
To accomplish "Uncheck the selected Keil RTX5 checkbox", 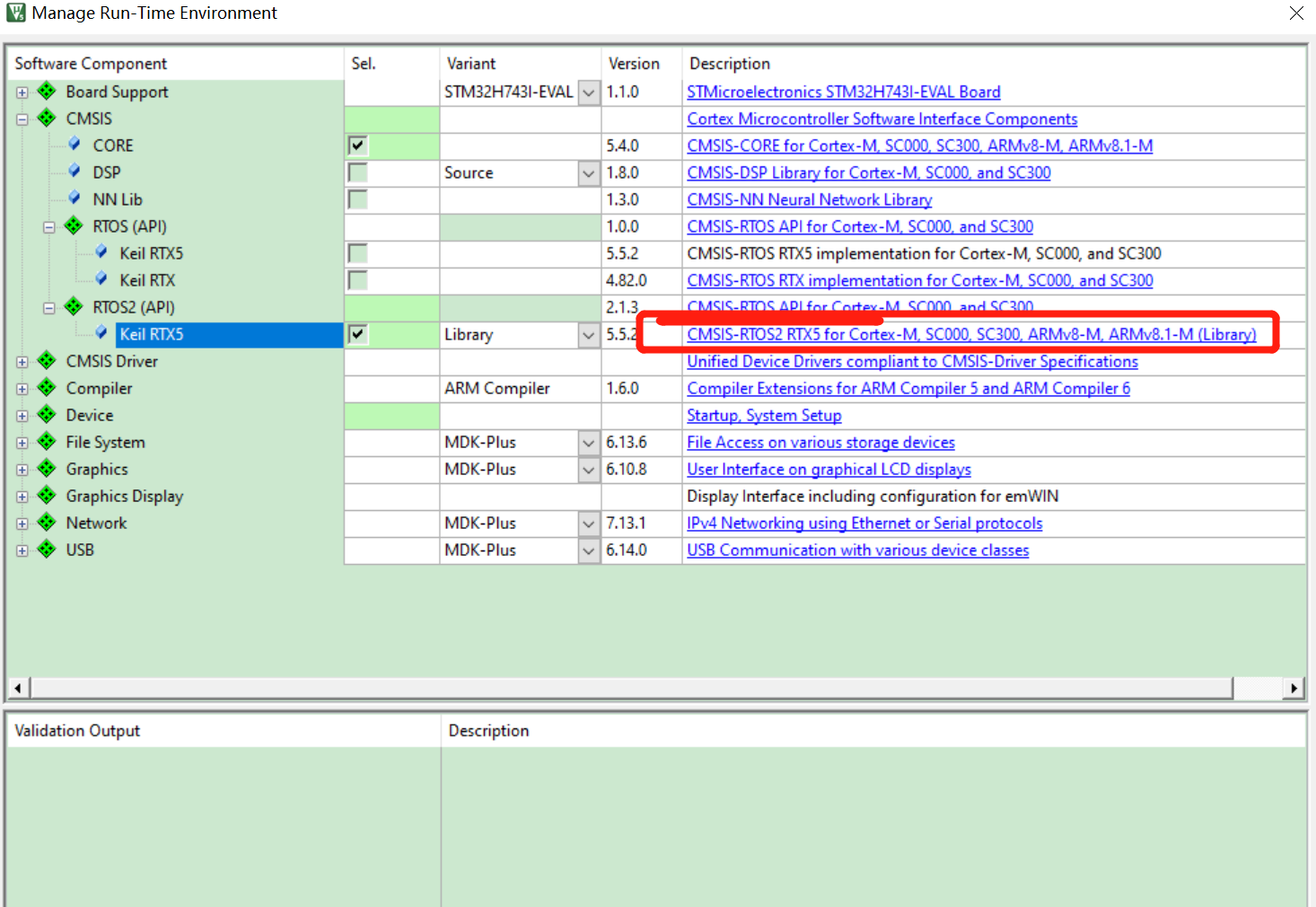I will coord(356,333).
